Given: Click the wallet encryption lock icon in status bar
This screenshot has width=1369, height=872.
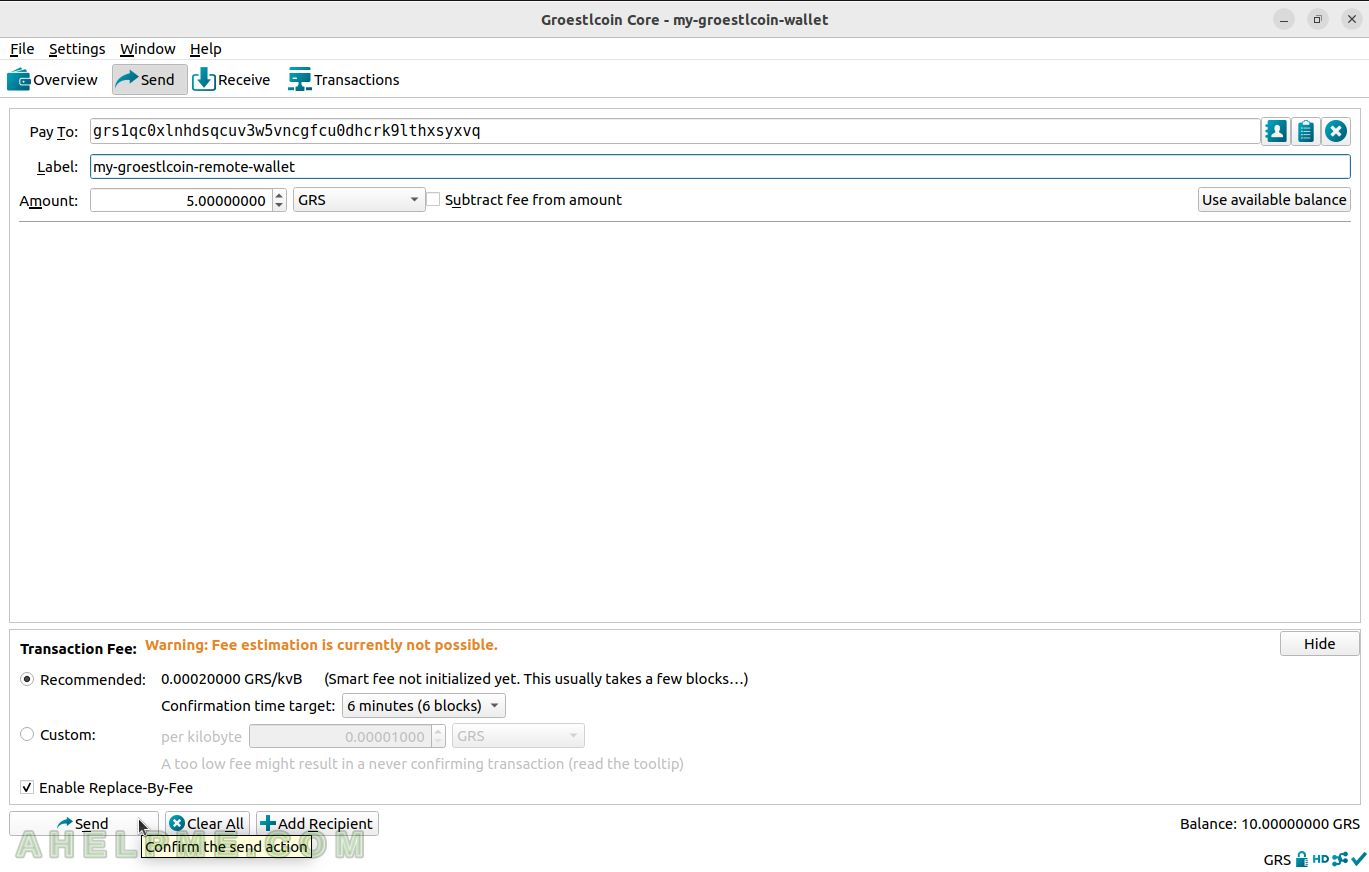Looking at the screenshot, I should (x=1302, y=859).
